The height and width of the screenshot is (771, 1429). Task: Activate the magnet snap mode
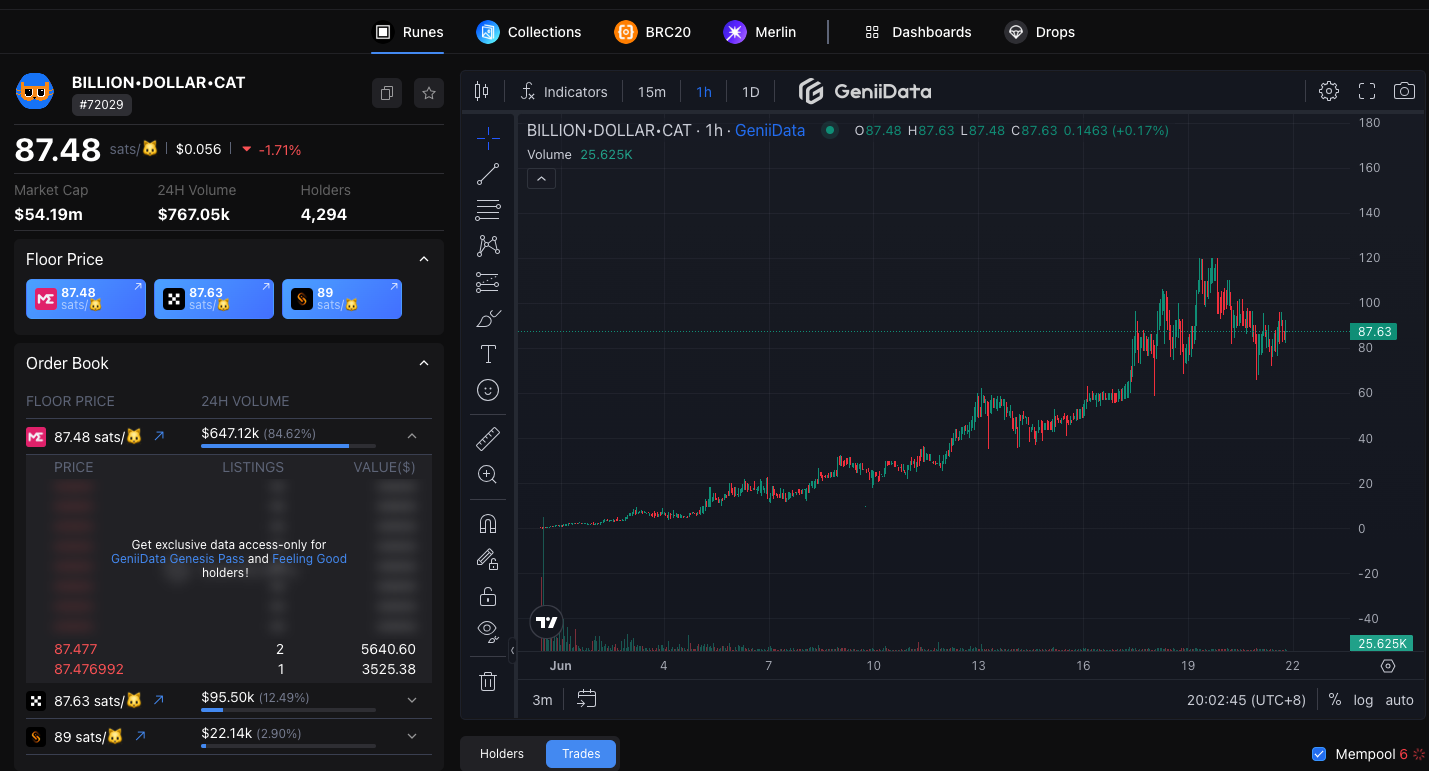(x=488, y=523)
